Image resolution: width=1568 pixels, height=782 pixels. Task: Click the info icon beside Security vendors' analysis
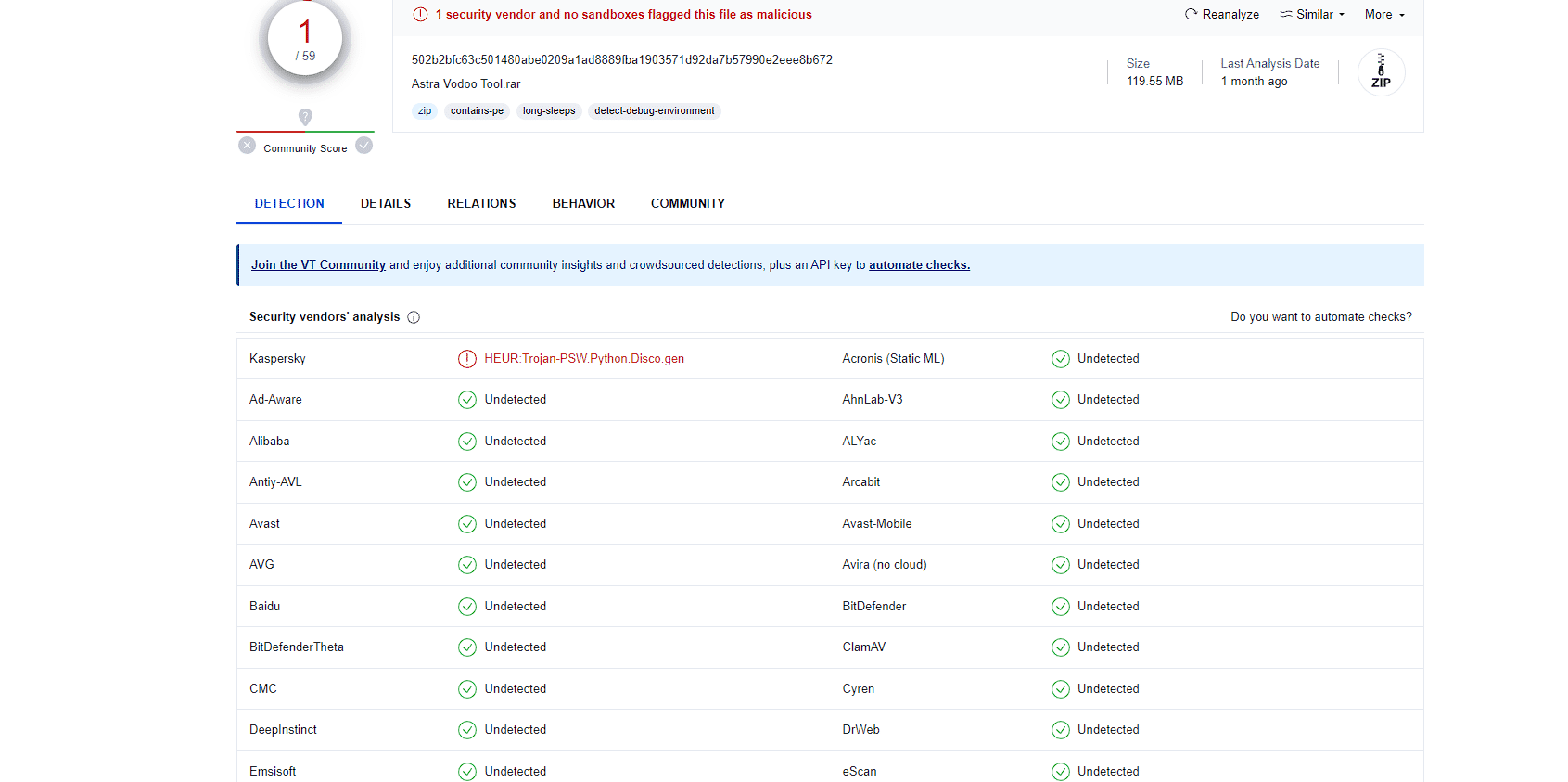pos(414,317)
